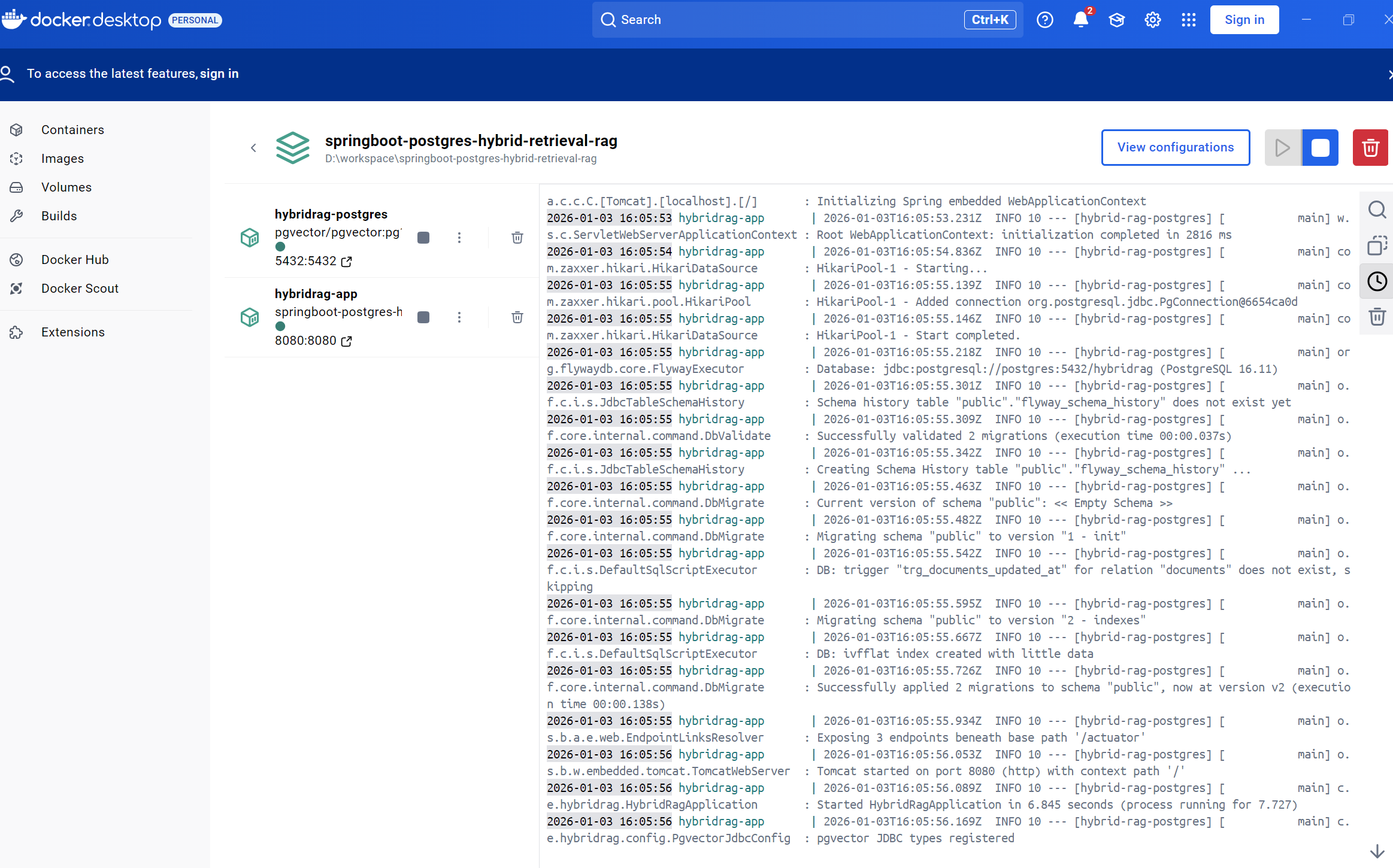The width and height of the screenshot is (1393, 868).
Task: Jump to bottom of logs with arrow
Action: click(1377, 851)
